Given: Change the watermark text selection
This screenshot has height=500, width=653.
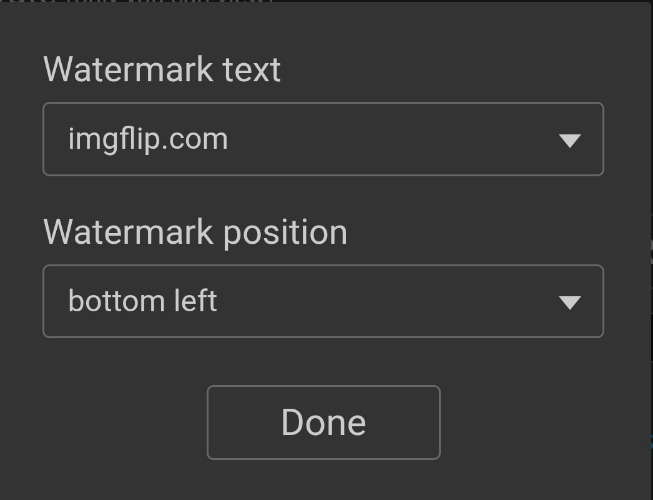Looking at the screenshot, I should (323, 139).
